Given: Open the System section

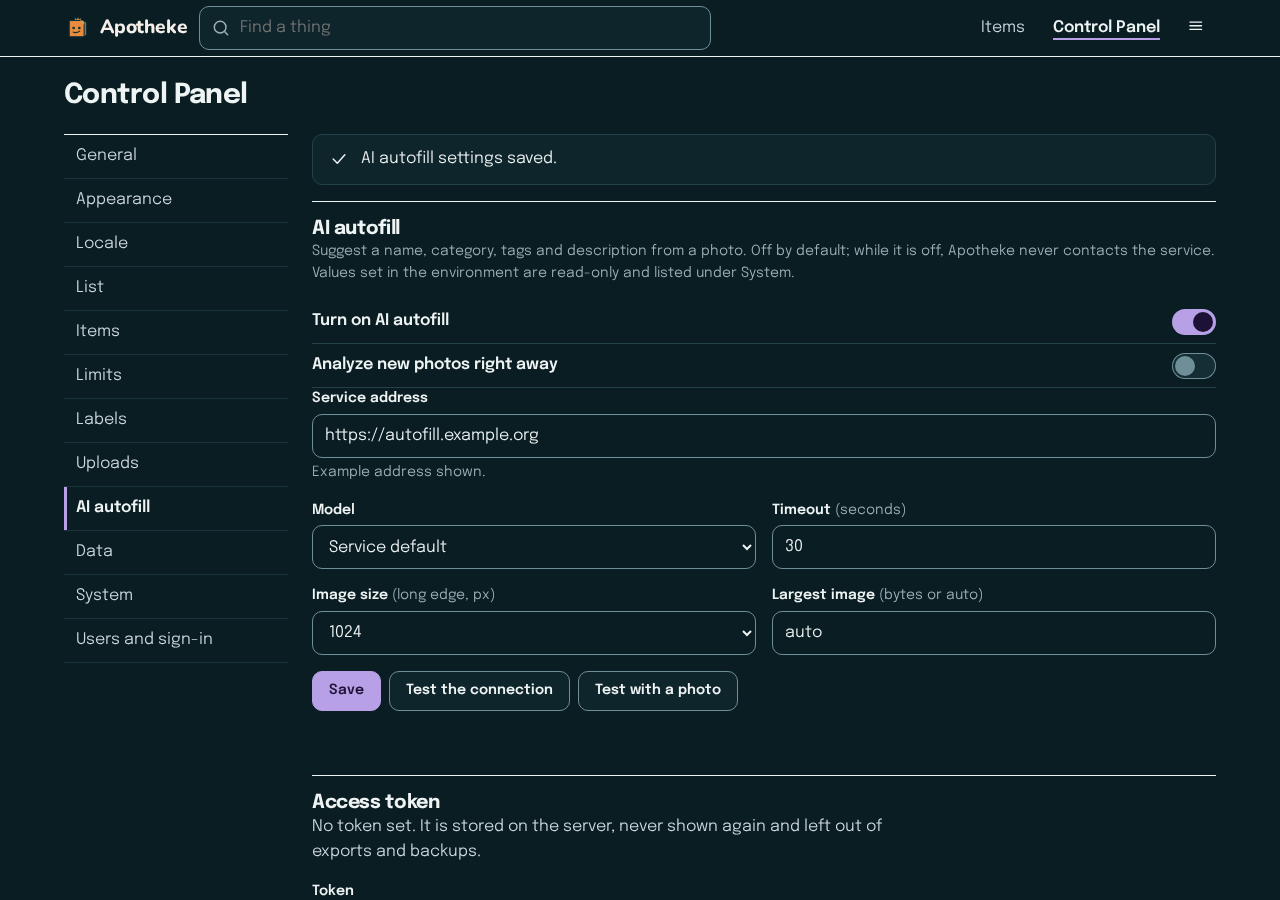Looking at the screenshot, I should pyautogui.click(x=176, y=596).
